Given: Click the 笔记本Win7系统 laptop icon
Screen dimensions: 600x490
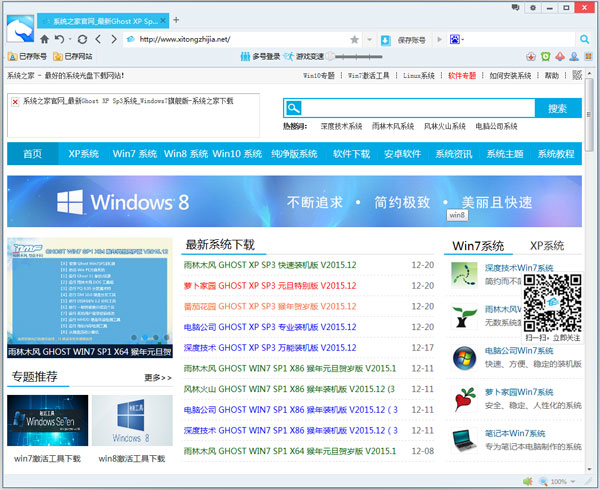Looking at the screenshot, I should (464, 441).
